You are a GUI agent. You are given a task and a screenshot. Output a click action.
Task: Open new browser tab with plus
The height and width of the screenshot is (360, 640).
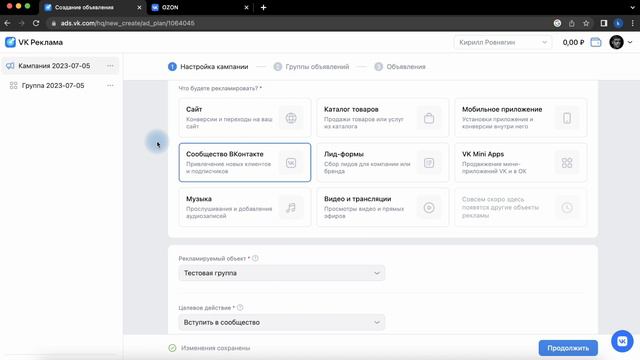[x=263, y=7]
